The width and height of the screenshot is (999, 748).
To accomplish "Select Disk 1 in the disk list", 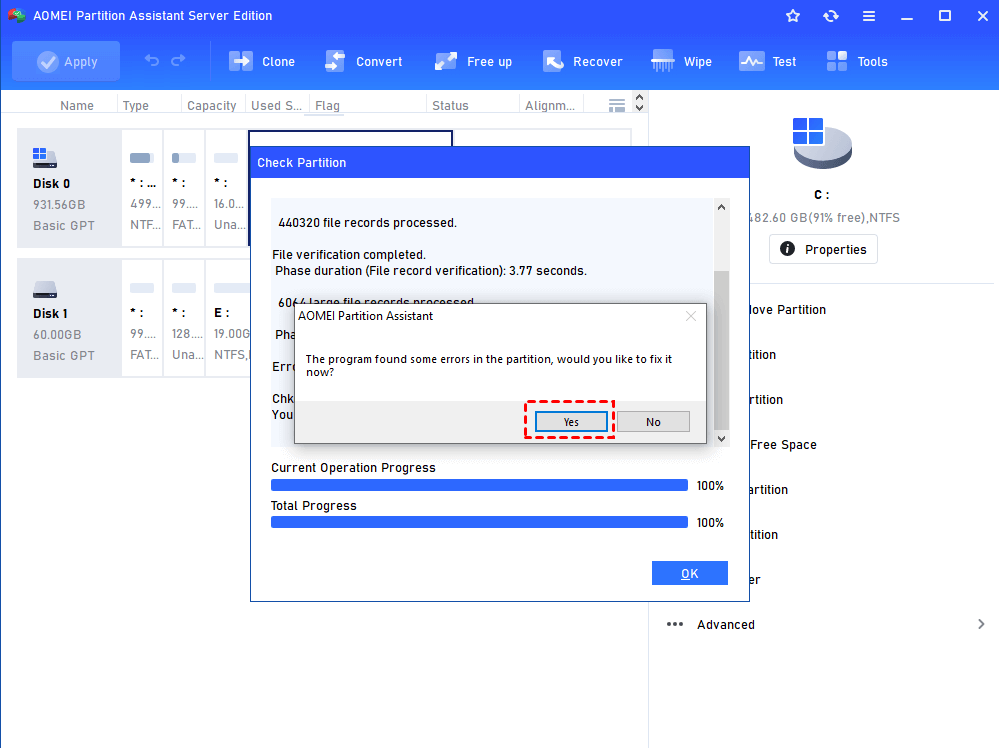I will 69,318.
